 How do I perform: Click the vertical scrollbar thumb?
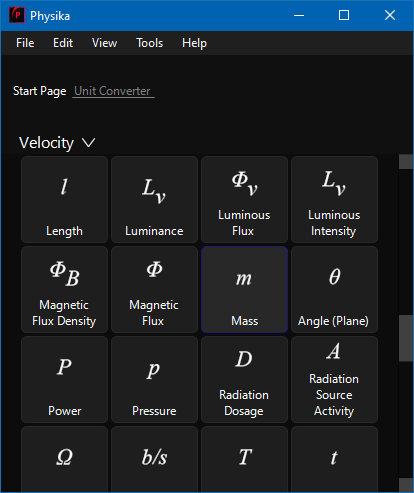406,338
